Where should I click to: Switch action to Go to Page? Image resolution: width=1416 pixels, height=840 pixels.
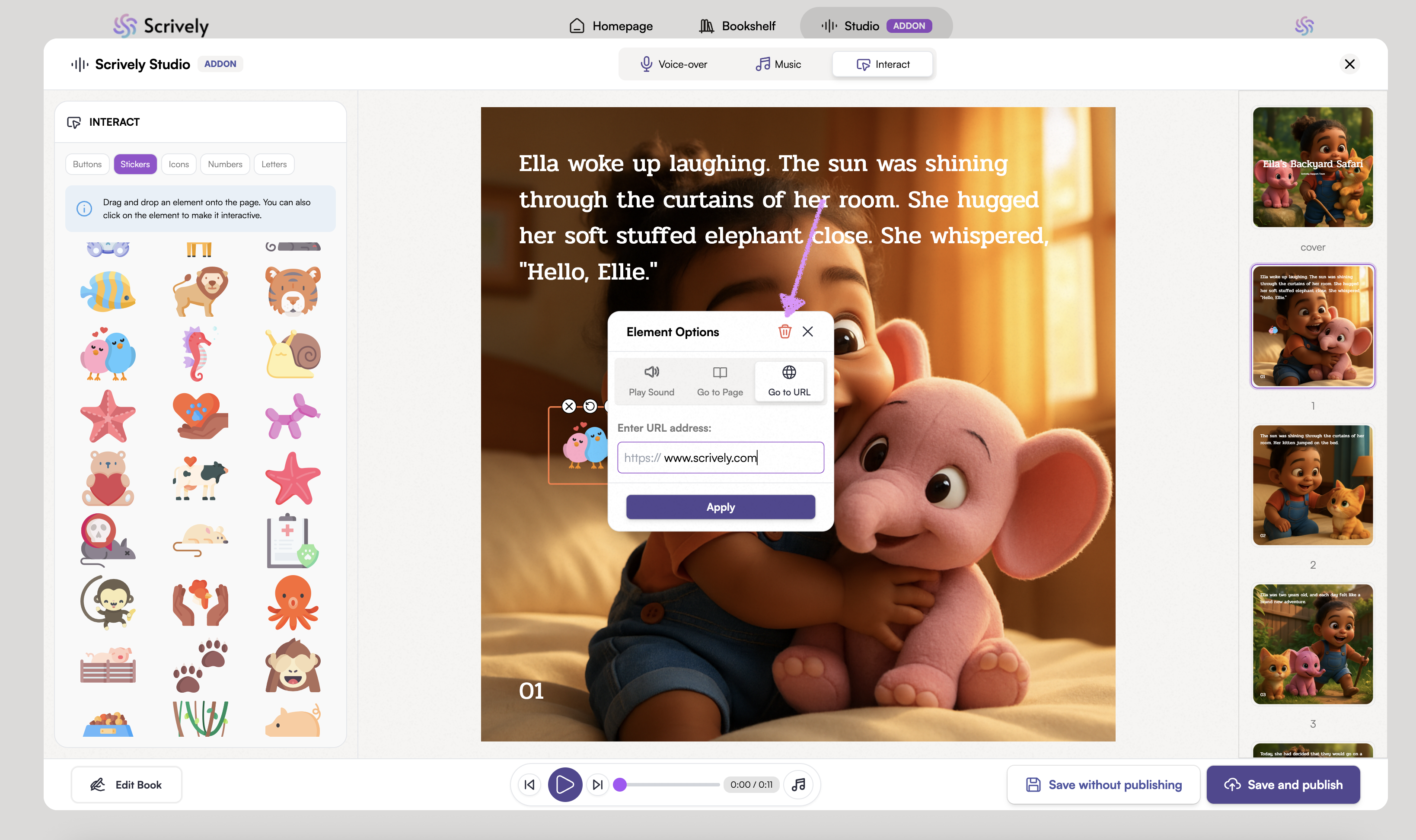[x=720, y=381]
